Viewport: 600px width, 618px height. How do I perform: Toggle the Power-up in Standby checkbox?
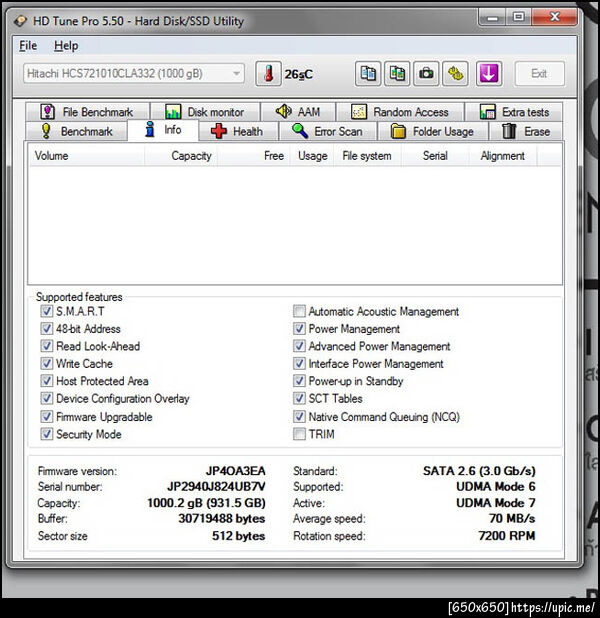tap(299, 381)
